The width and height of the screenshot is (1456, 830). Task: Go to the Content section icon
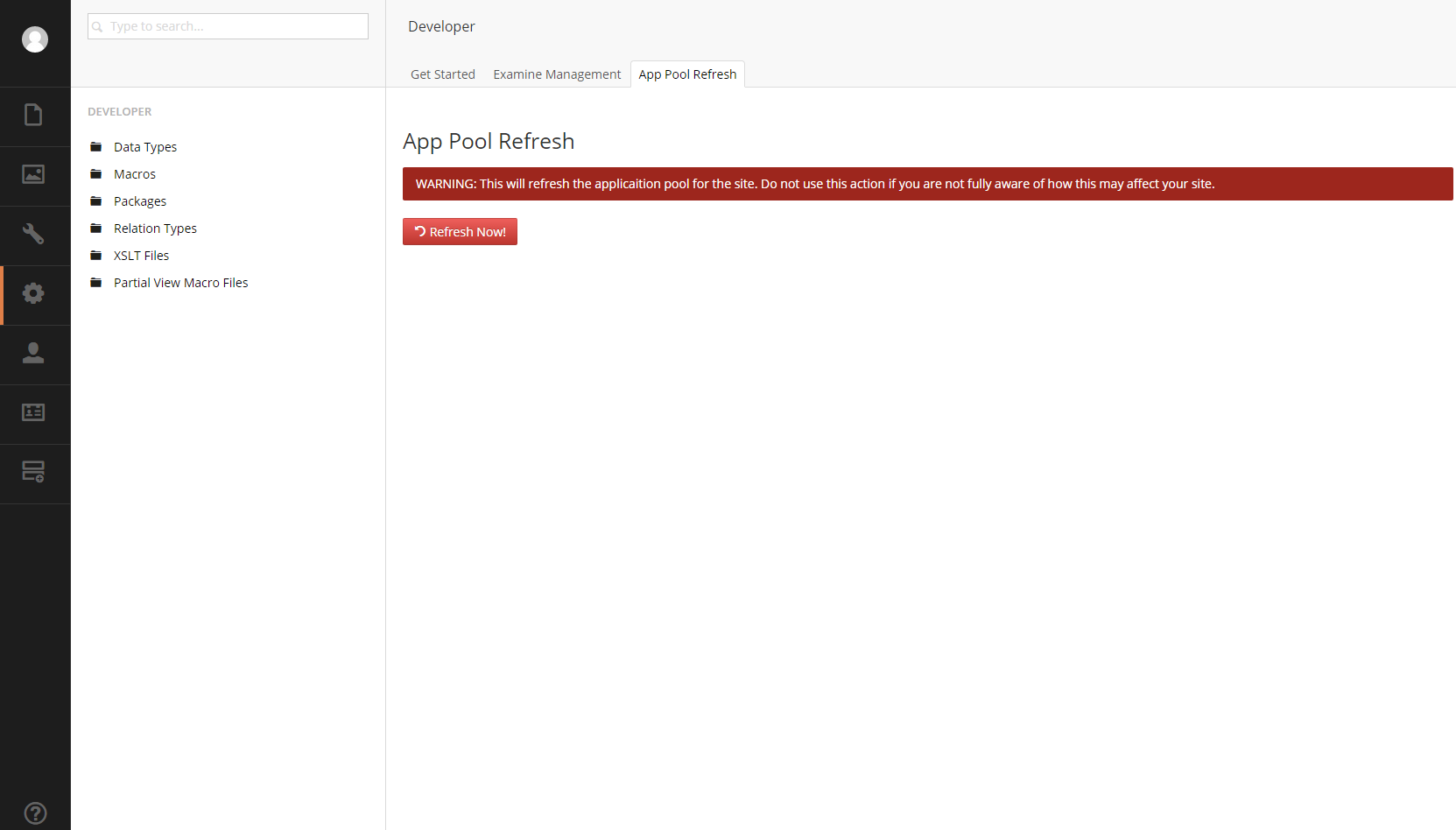33,115
